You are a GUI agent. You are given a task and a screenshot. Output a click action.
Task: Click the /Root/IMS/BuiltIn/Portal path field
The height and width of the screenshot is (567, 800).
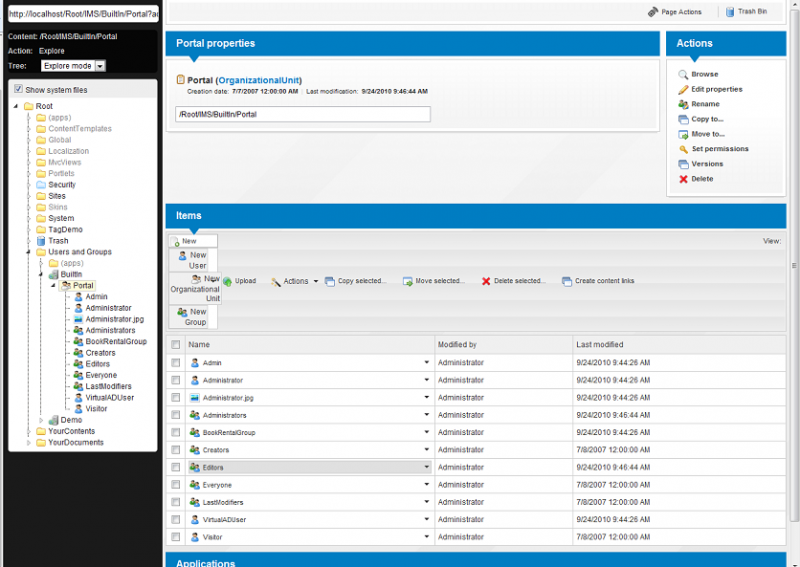pos(303,114)
